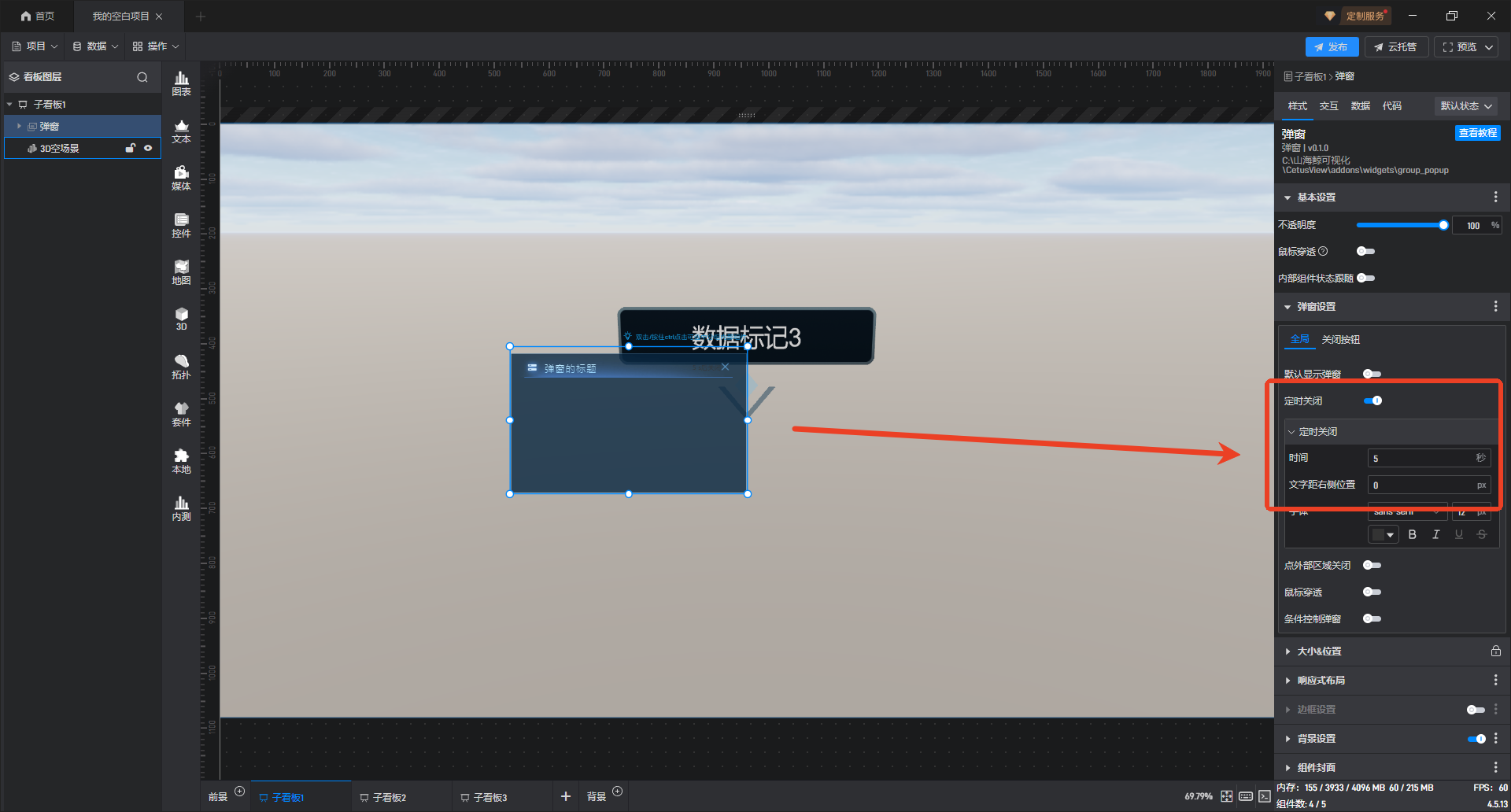Open the 3D component panel
Screen dimensions: 1511x812
pyautogui.click(x=181, y=319)
